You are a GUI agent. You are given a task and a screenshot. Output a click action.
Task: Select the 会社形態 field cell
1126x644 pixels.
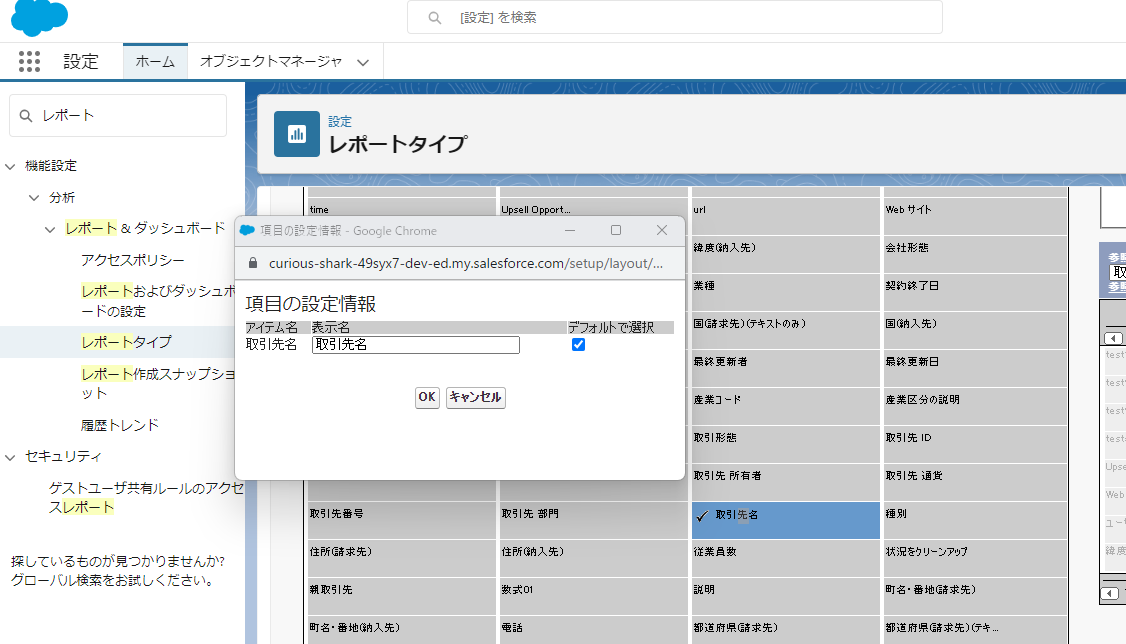click(974, 253)
